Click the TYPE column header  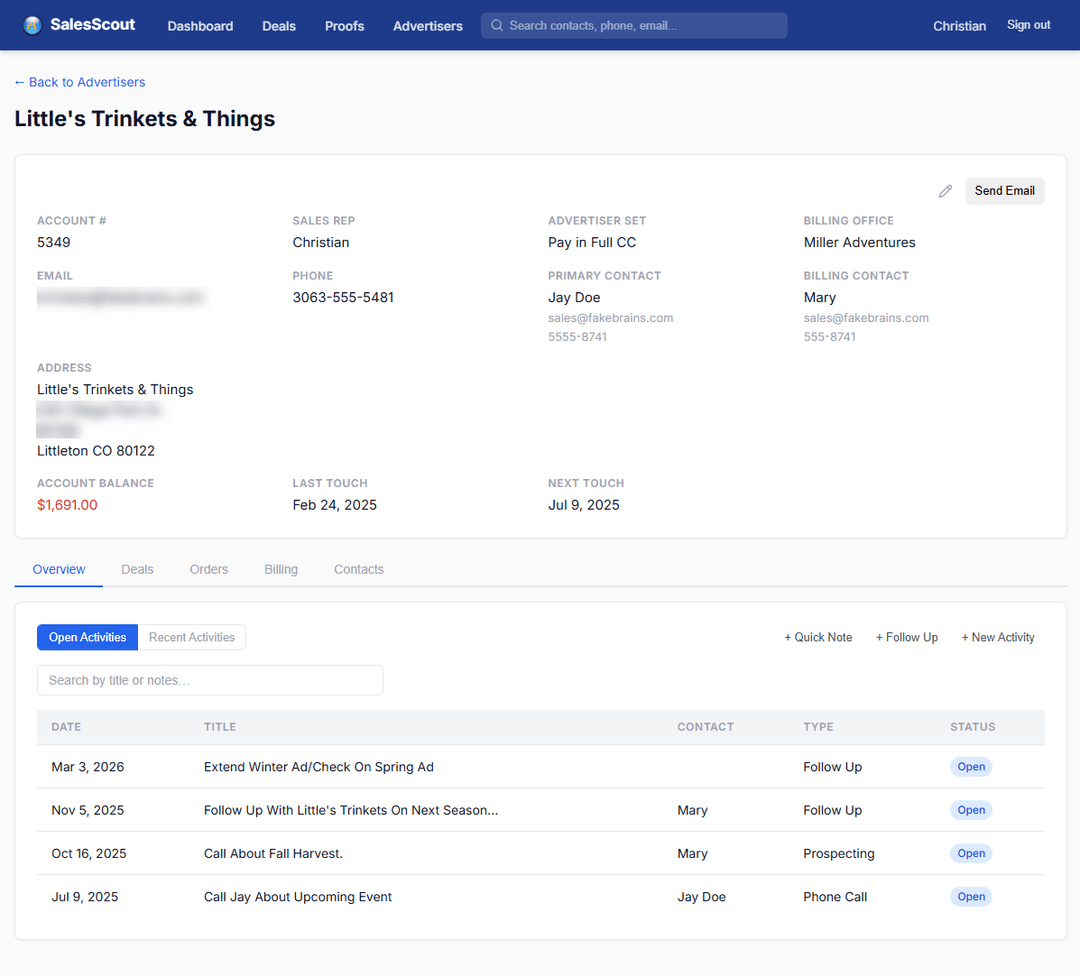(x=818, y=727)
